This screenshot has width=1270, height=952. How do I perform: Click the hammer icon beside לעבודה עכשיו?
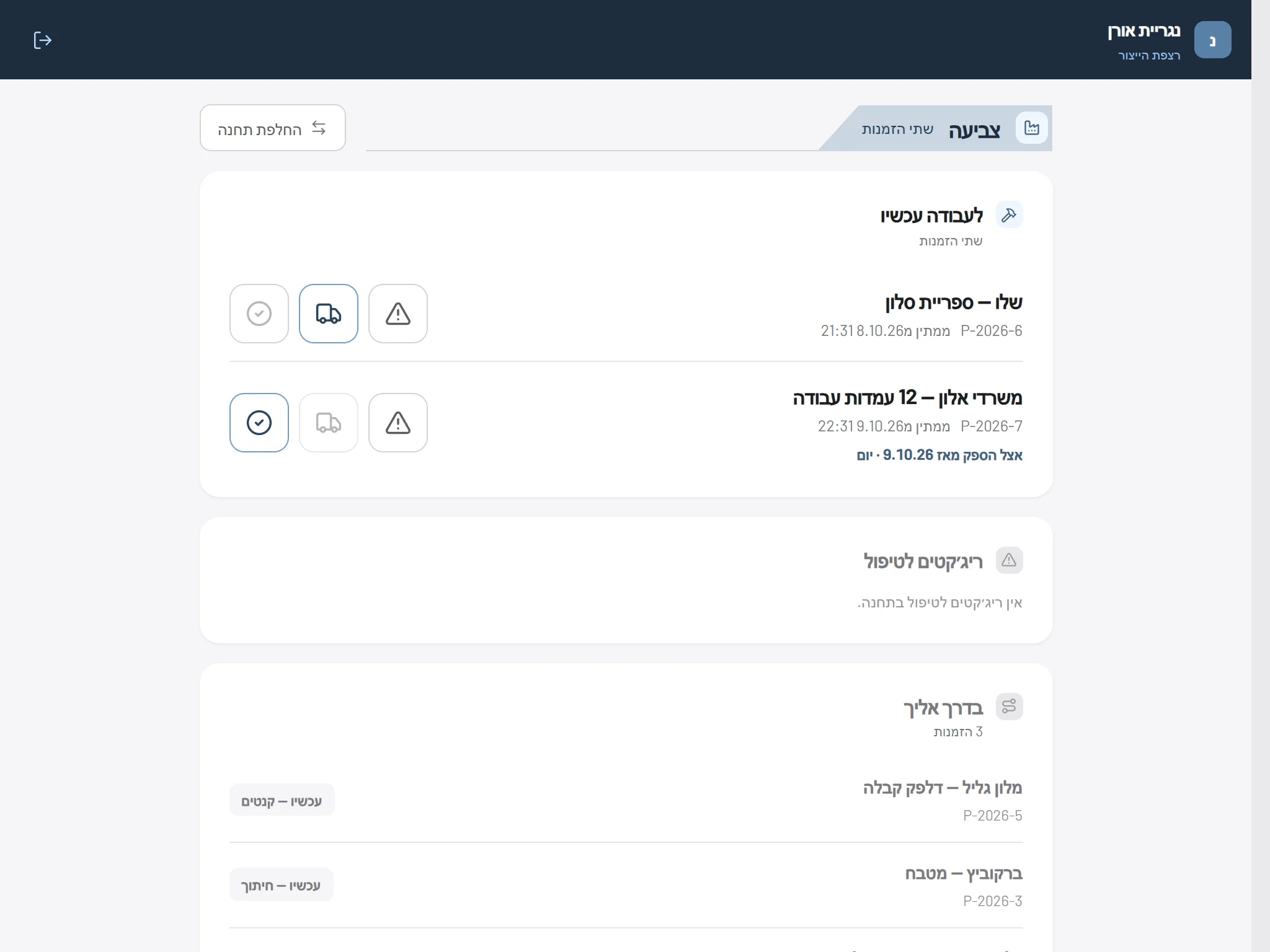point(1010,215)
